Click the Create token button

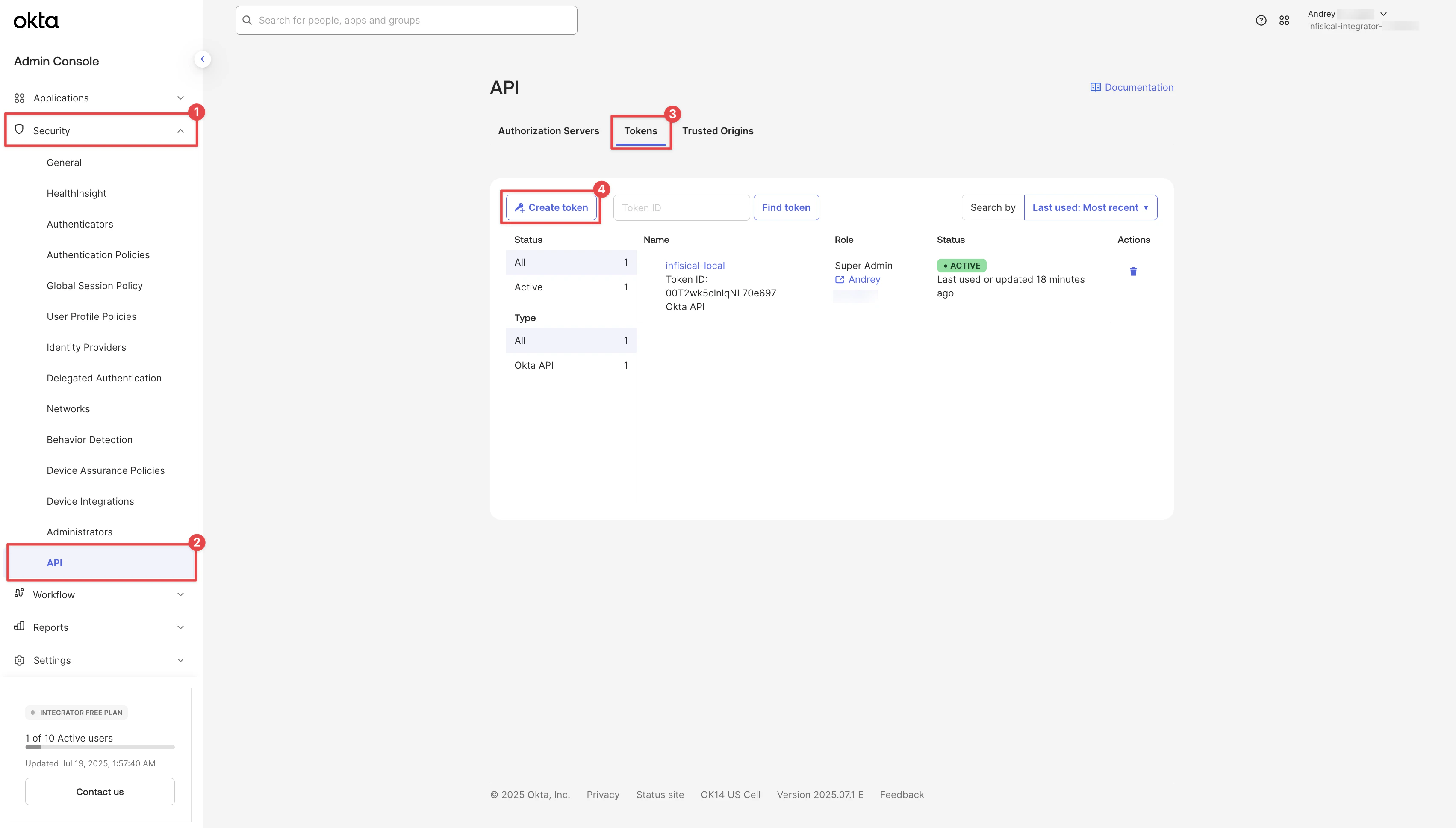tap(551, 207)
